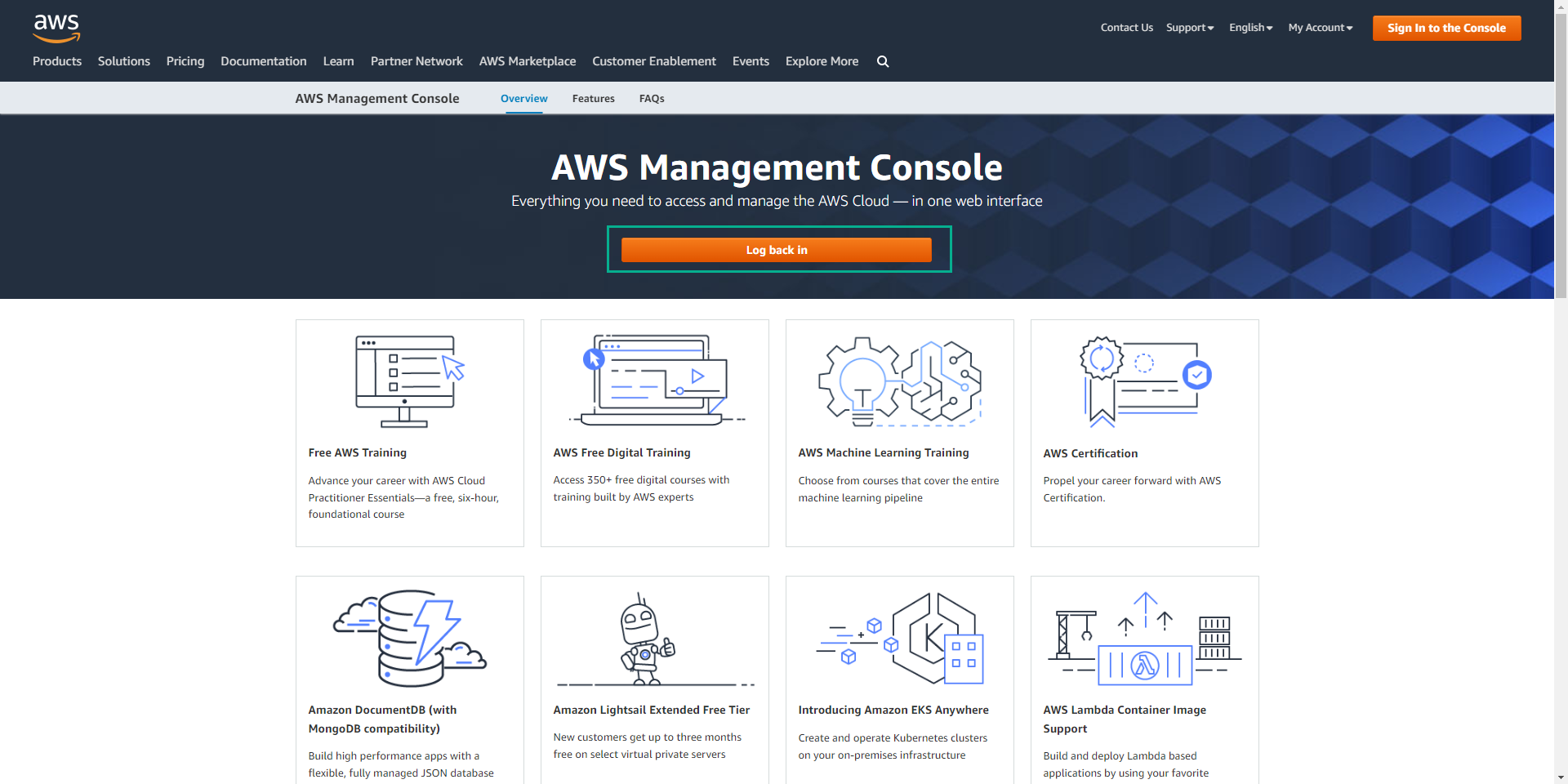The height and width of the screenshot is (784, 1568).
Task: Click the page scrollbar down arrow
Action: (1561, 777)
